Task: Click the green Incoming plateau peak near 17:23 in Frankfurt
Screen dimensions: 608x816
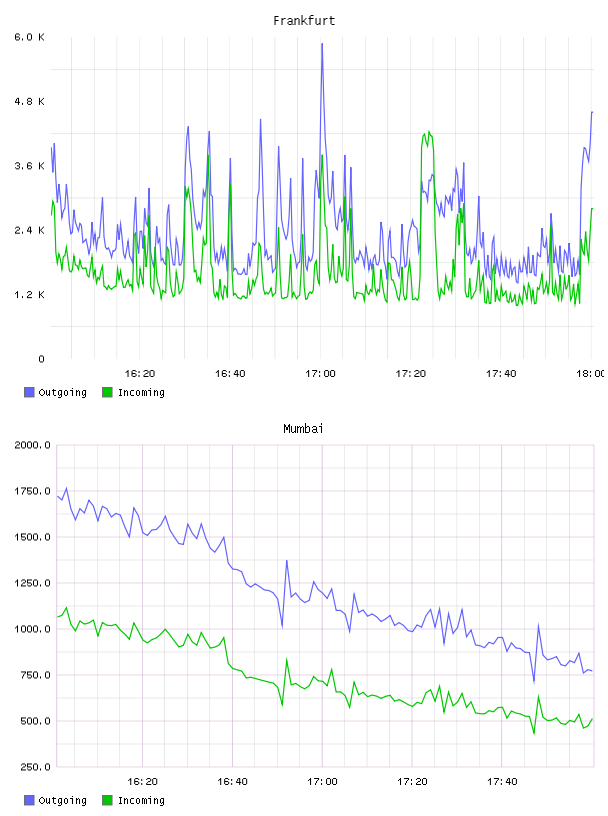Action: [x=428, y=133]
